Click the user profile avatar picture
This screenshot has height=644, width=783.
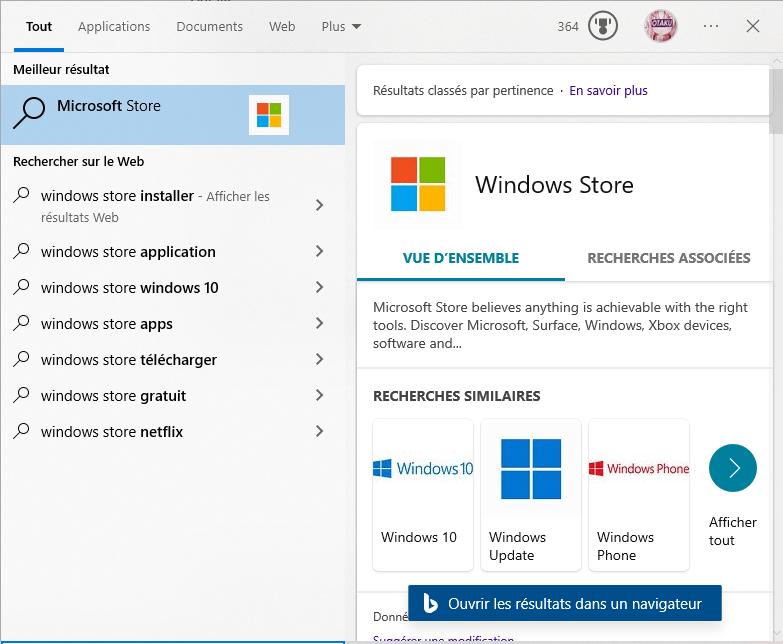(x=661, y=26)
